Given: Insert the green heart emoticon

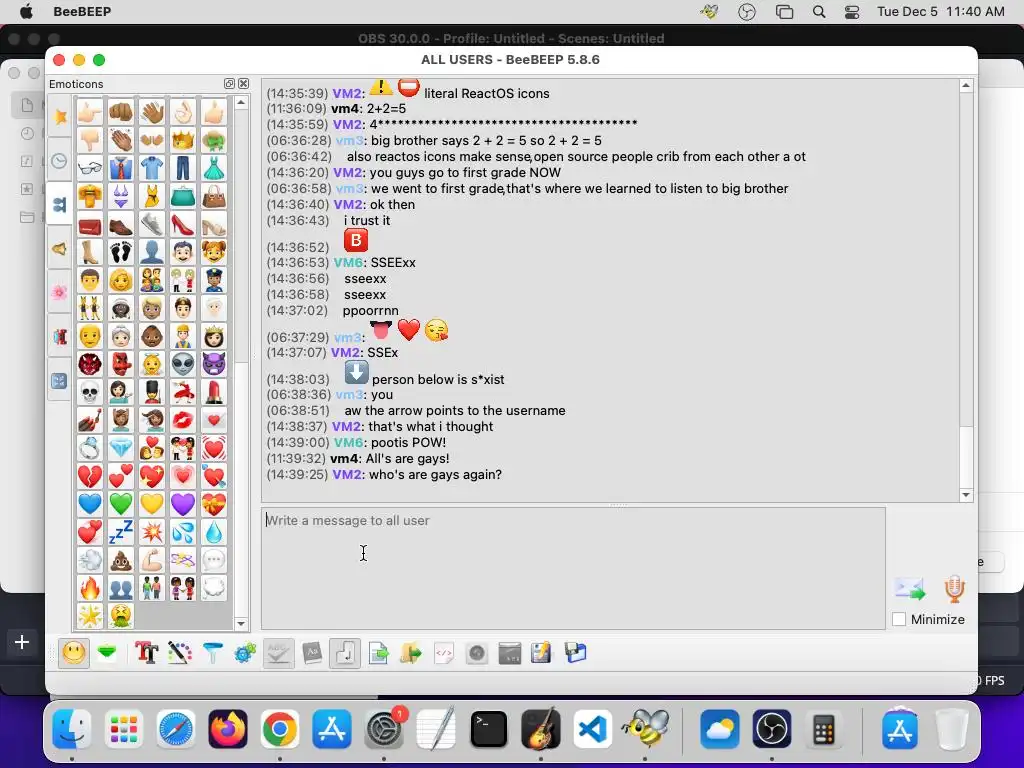Looking at the screenshot, I should 121,504.
